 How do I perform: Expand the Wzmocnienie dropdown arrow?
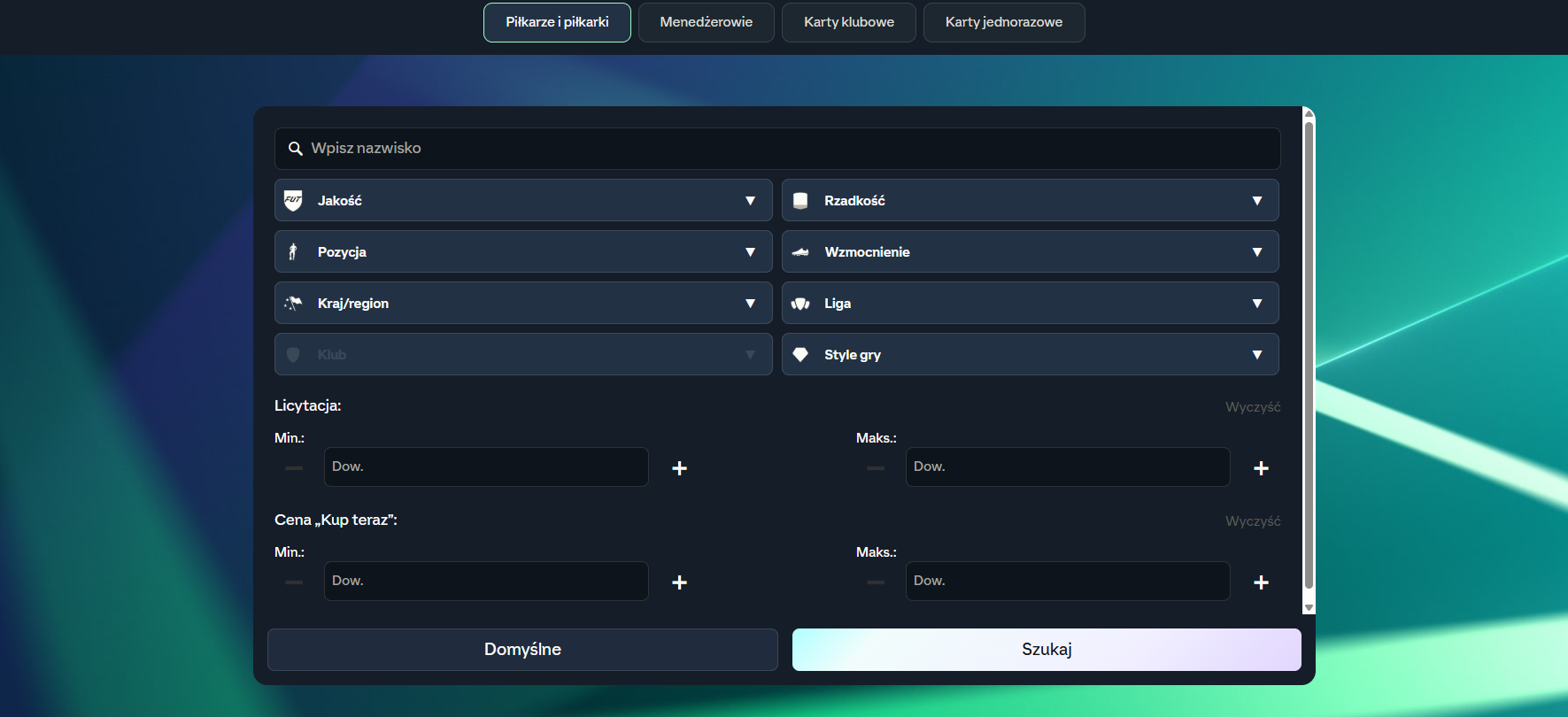click(x=1257, y=252)
